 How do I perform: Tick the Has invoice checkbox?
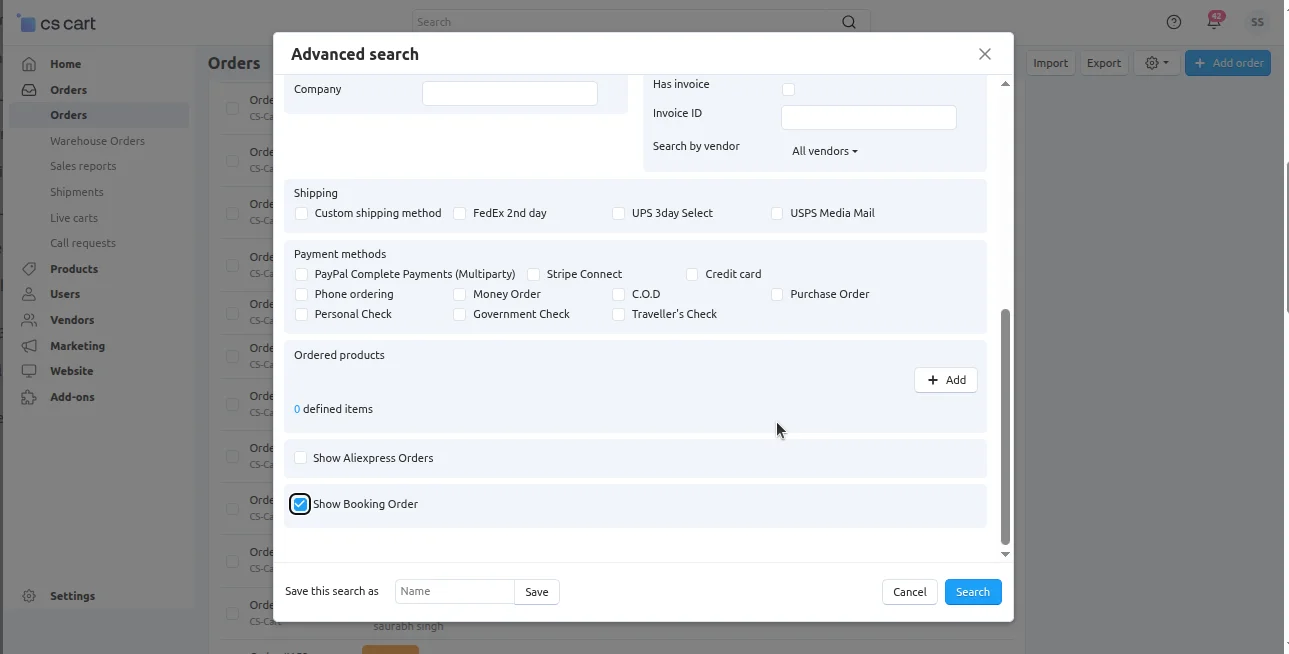[x=788, y=89]
